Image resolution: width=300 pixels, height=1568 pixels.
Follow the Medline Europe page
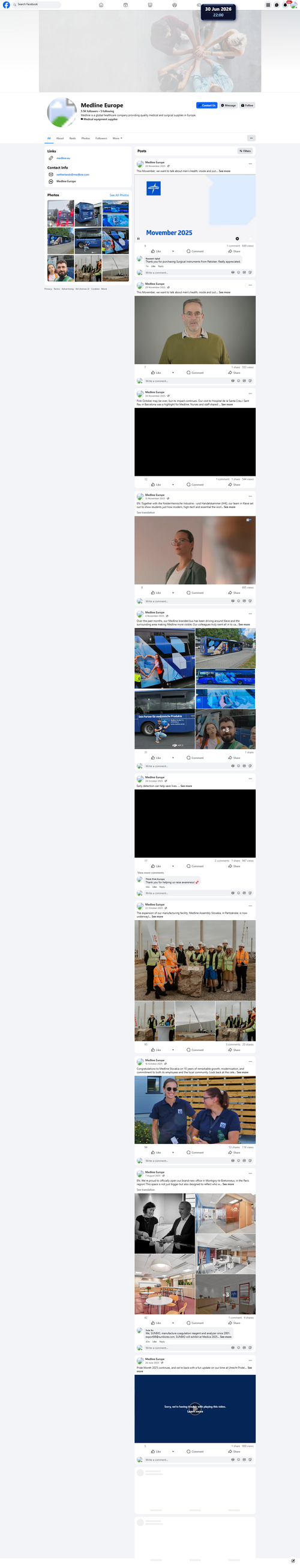coord(247,106)
